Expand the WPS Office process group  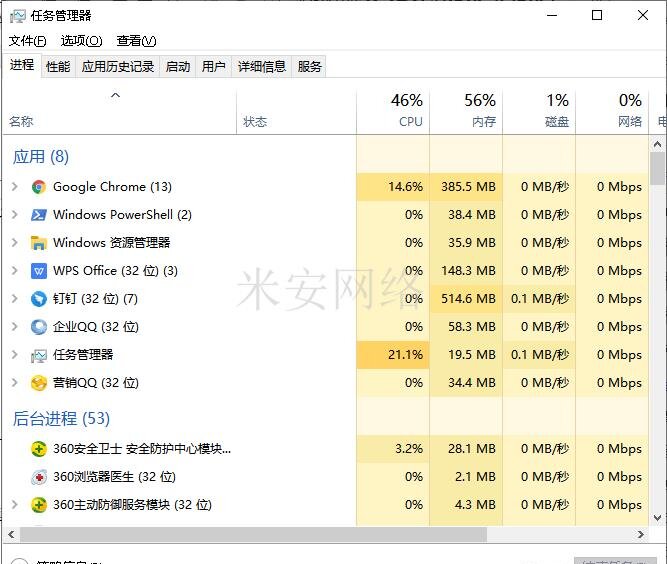tap(14, 271)
